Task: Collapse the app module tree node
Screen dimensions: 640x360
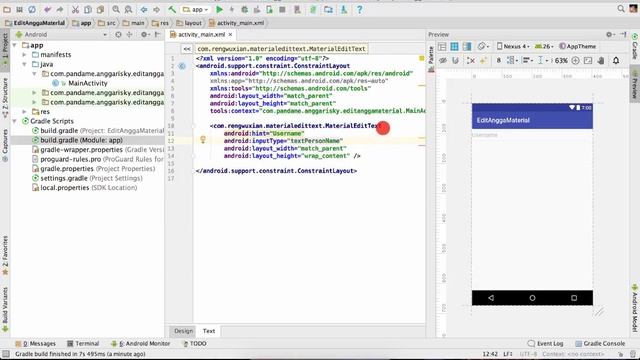Action: [15, 45]
